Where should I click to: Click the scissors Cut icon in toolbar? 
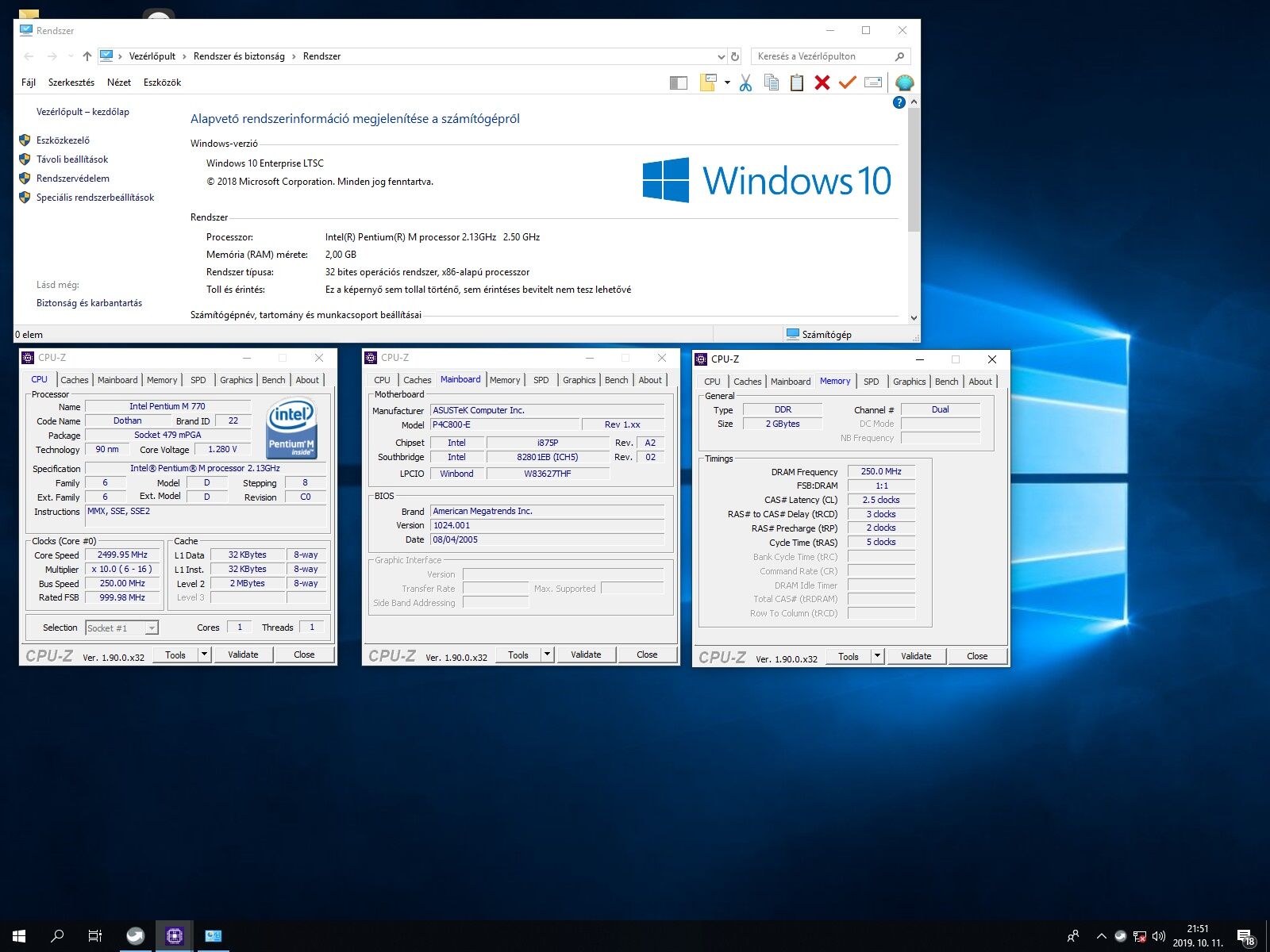(745, 83)
